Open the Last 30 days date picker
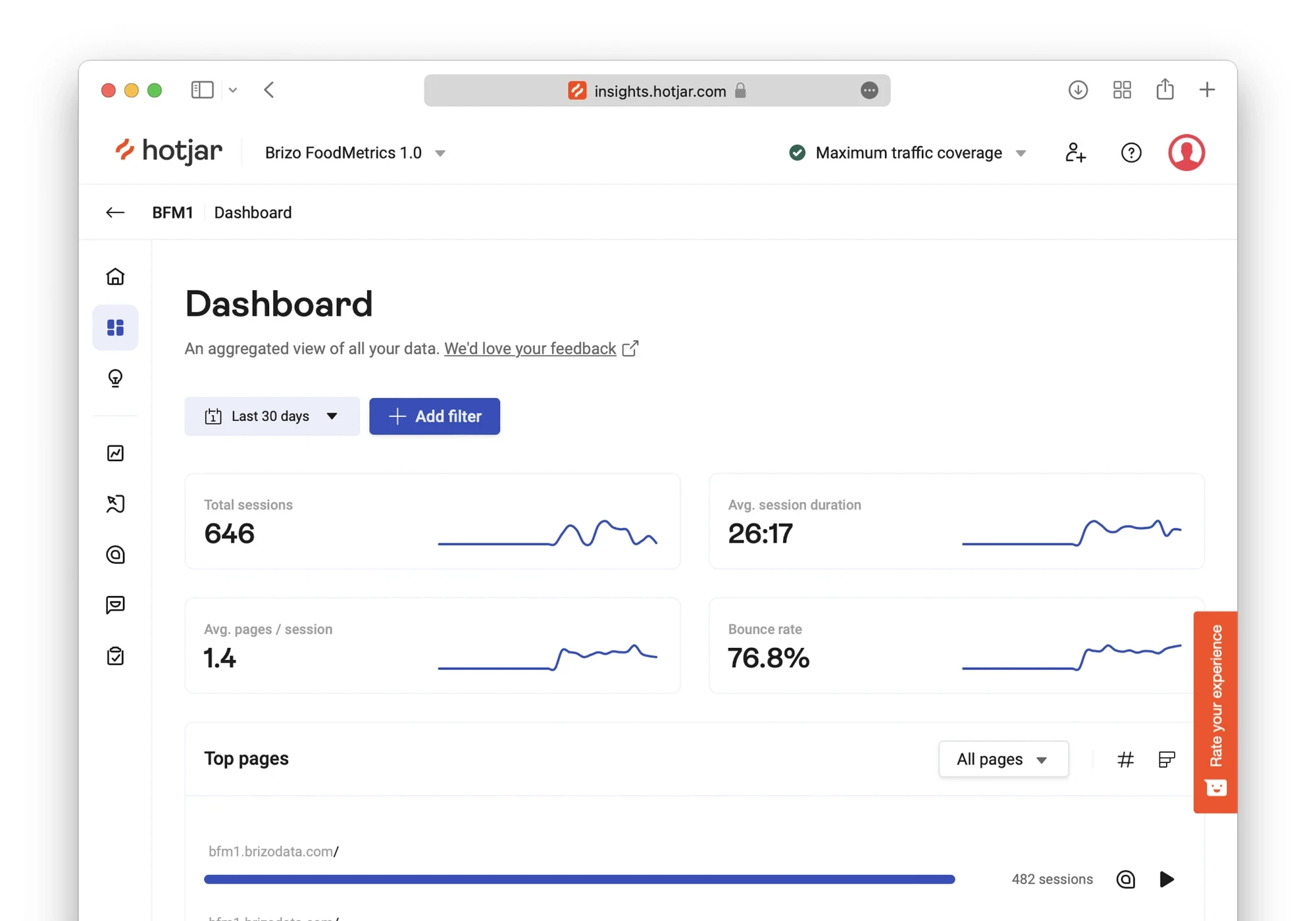 coord(272,416)
